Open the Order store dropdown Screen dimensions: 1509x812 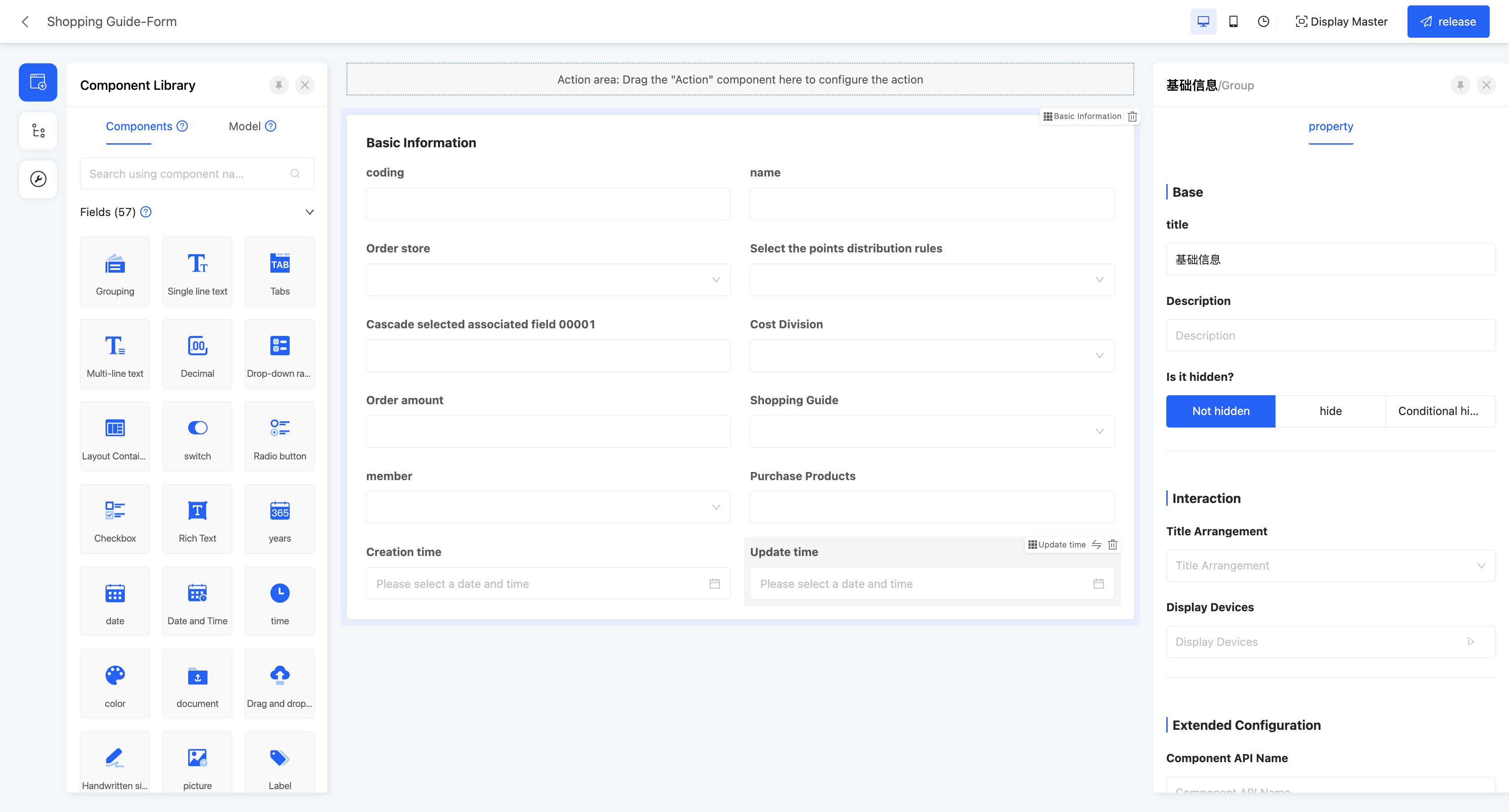coord(716,279)
